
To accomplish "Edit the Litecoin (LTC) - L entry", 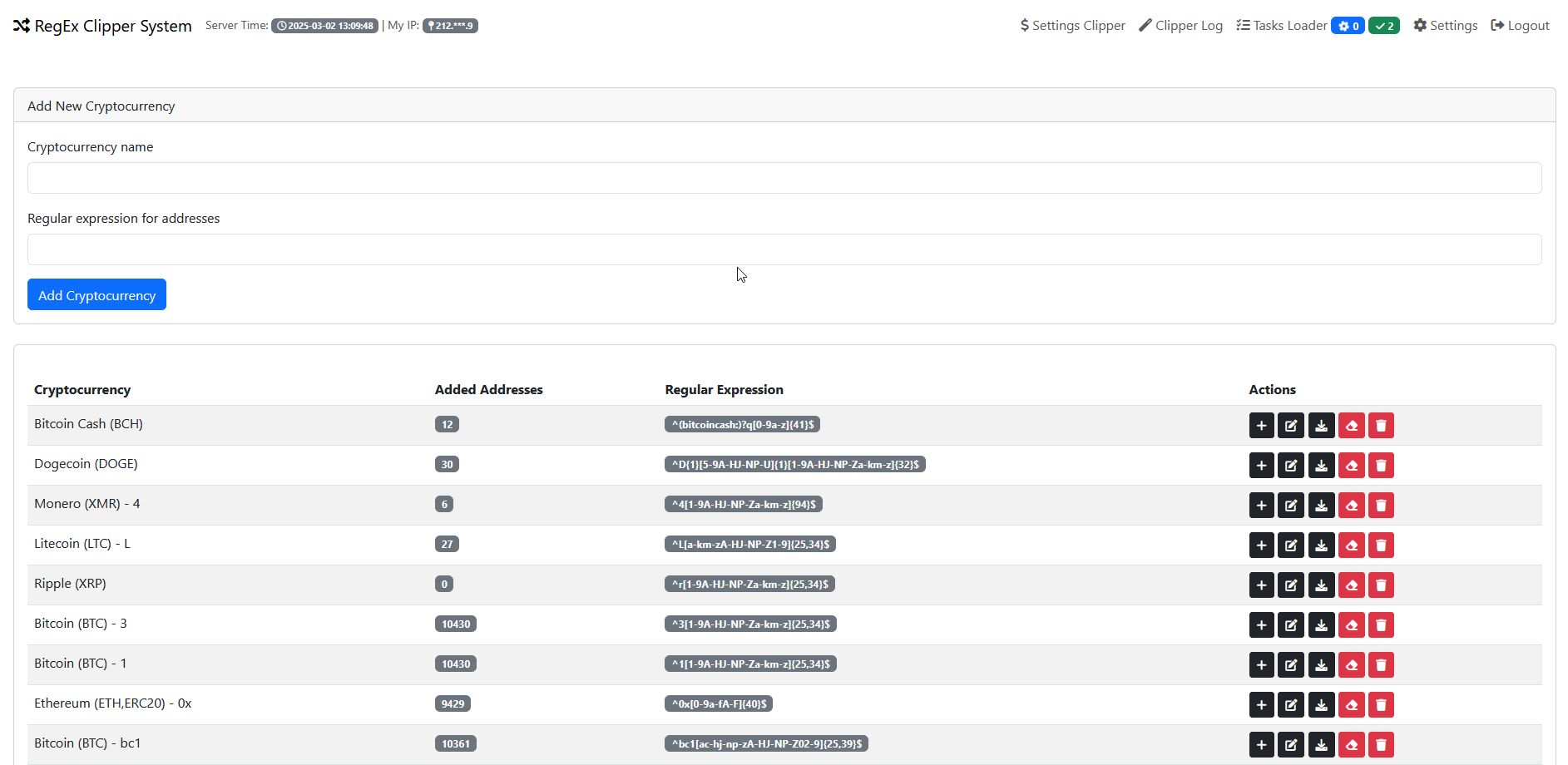I will (1291, 545).
